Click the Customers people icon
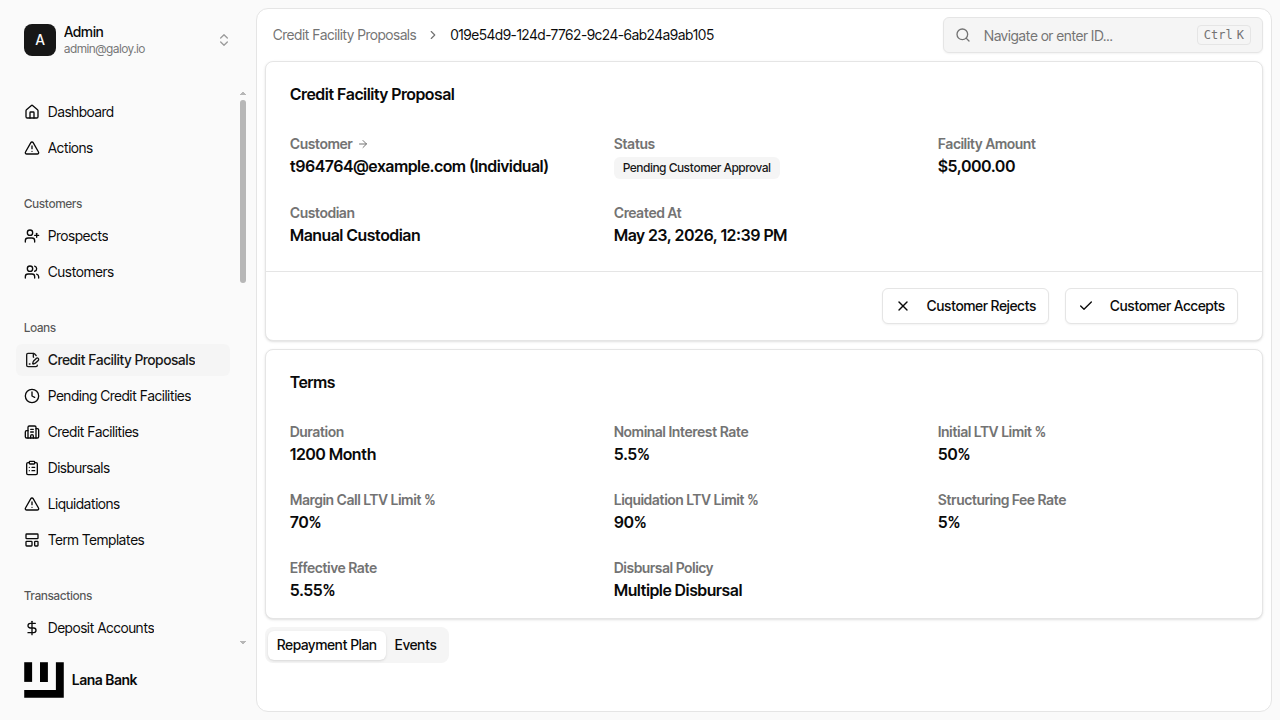The width and height of the screenshot is (1280, 720). (32, 272)
